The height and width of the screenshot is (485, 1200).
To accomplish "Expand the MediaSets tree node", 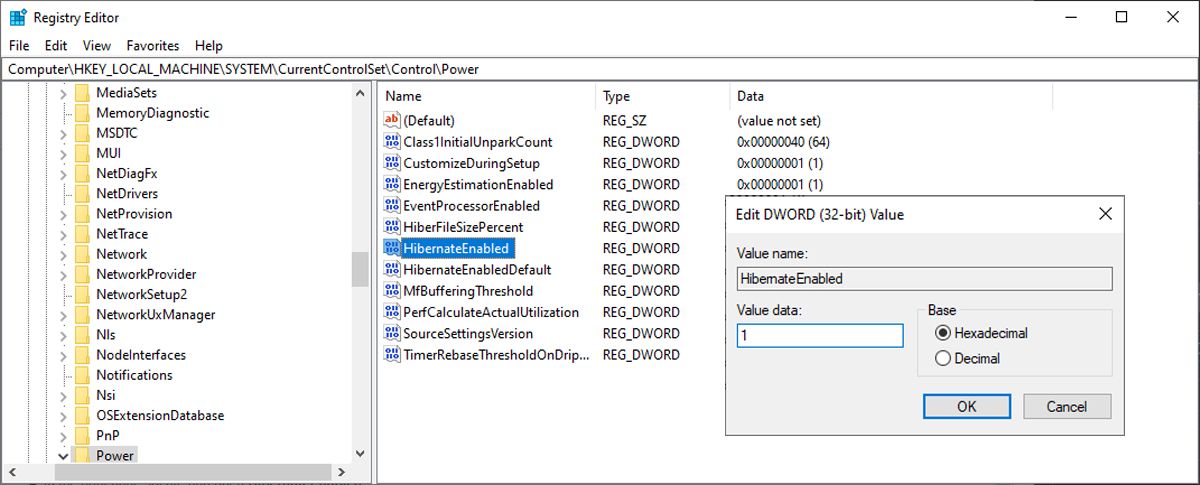I will coord(63,93).
